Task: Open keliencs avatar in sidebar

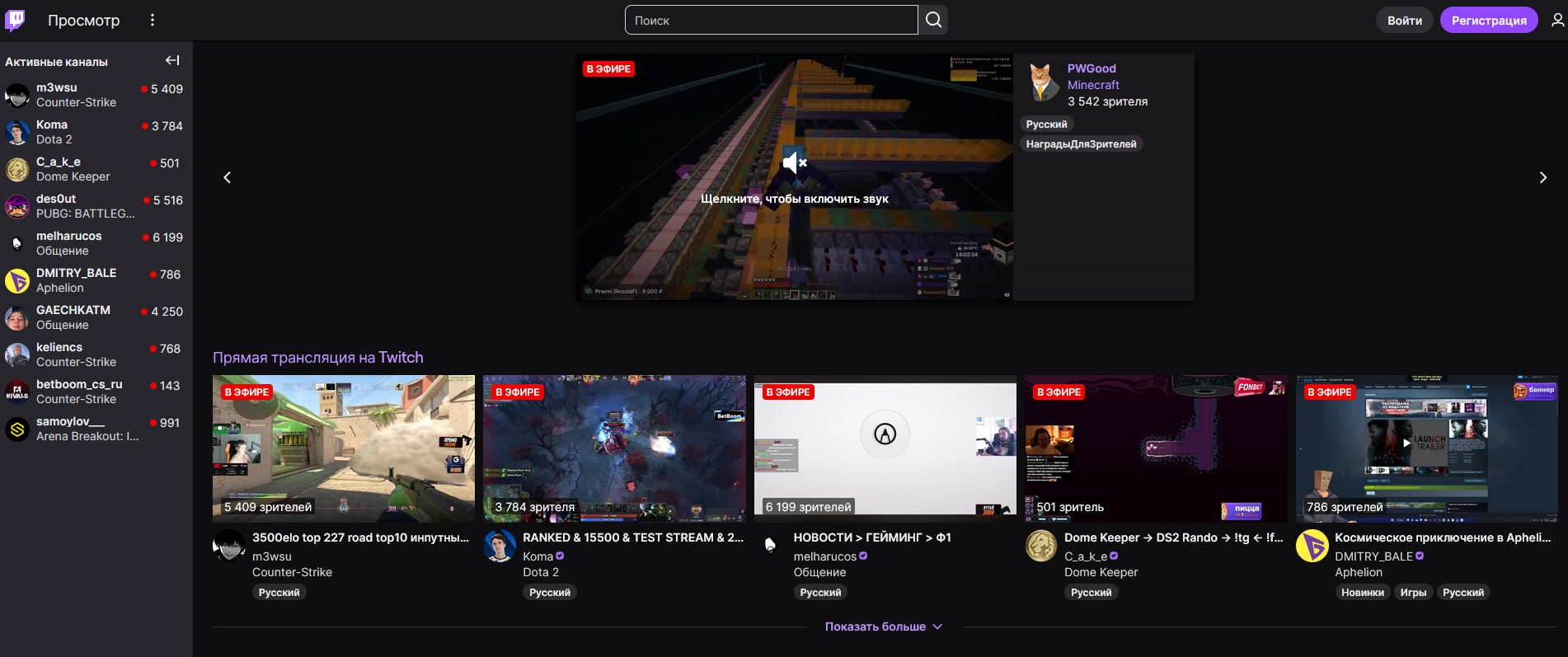Action: pyautogui.click(x=17, y=354)
